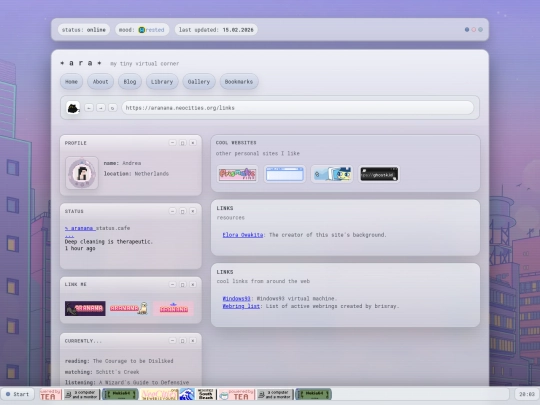This screenshot has width=540, height=405.
Task: Click the status: online pill
Action: (84, 30)
